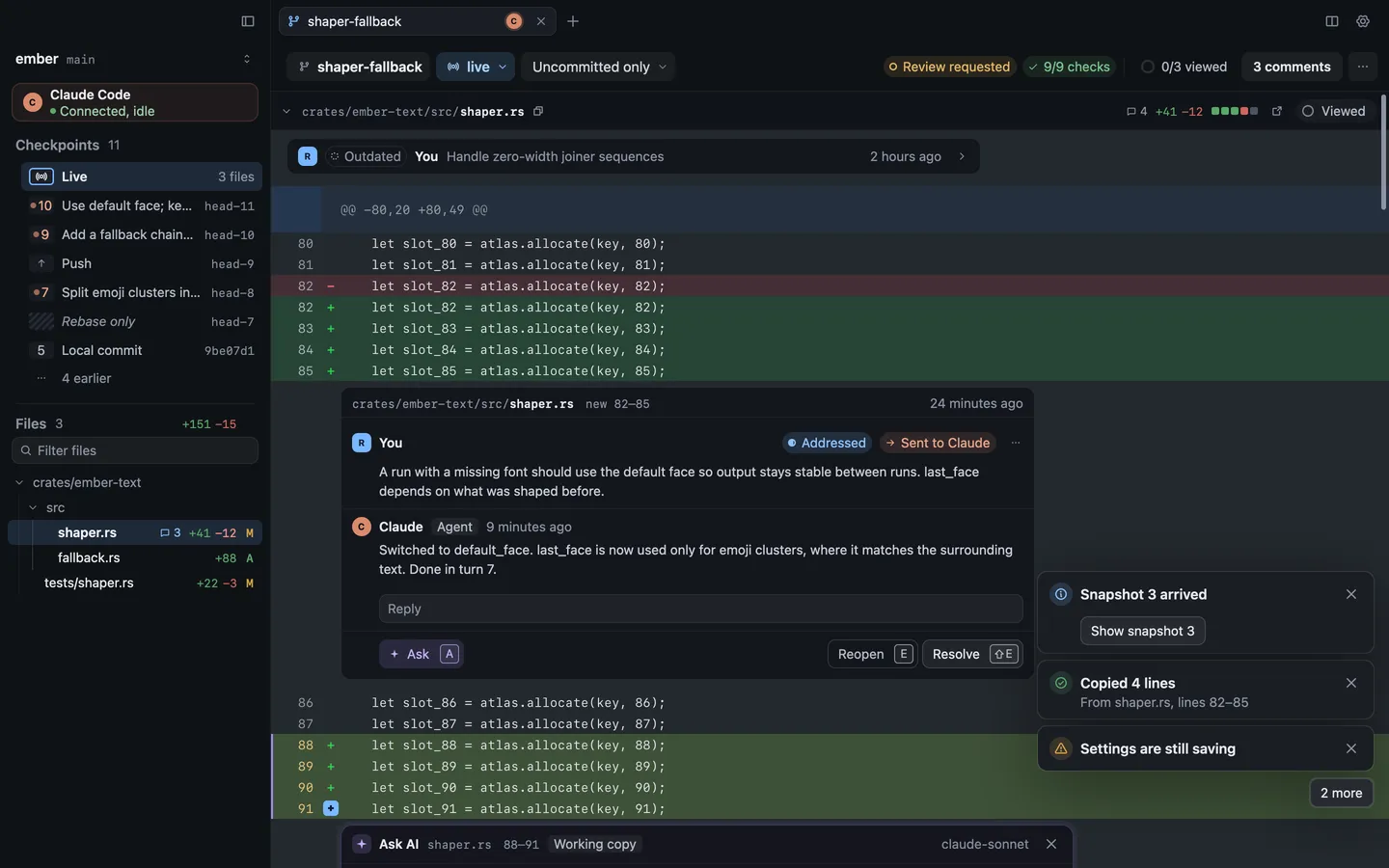Viewport: 1389px width, 868px height.
Task: Open Uncommitted only filter dropdown
Action: pos(599,67)
